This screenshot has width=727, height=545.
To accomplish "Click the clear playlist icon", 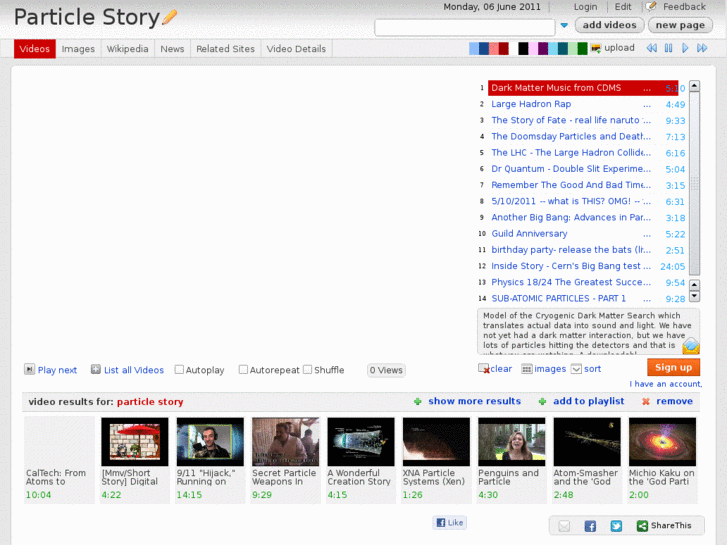I will point(484,369).
